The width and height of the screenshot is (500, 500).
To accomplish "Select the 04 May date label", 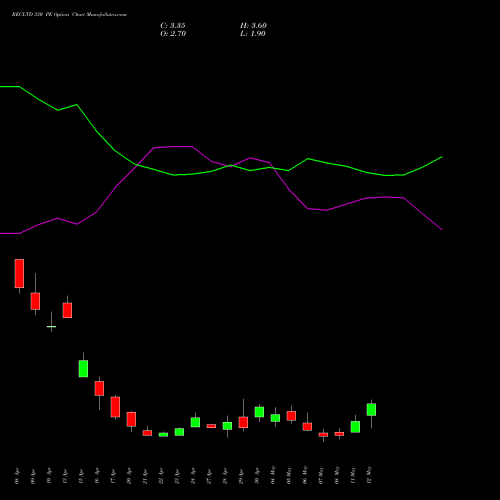I will [x=273, y=475].
